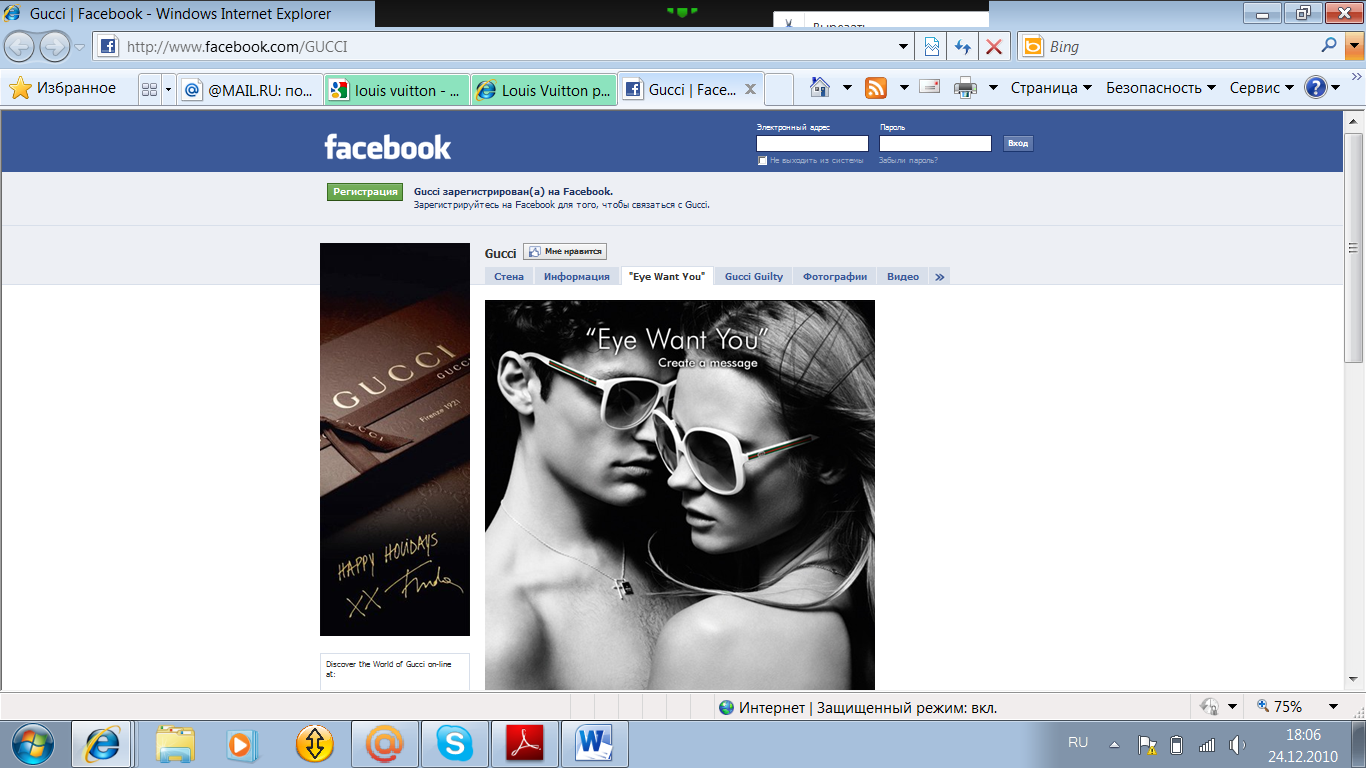1366x768 pixels.
Task: Click the Home page icon
Action: tap(820, 88)
